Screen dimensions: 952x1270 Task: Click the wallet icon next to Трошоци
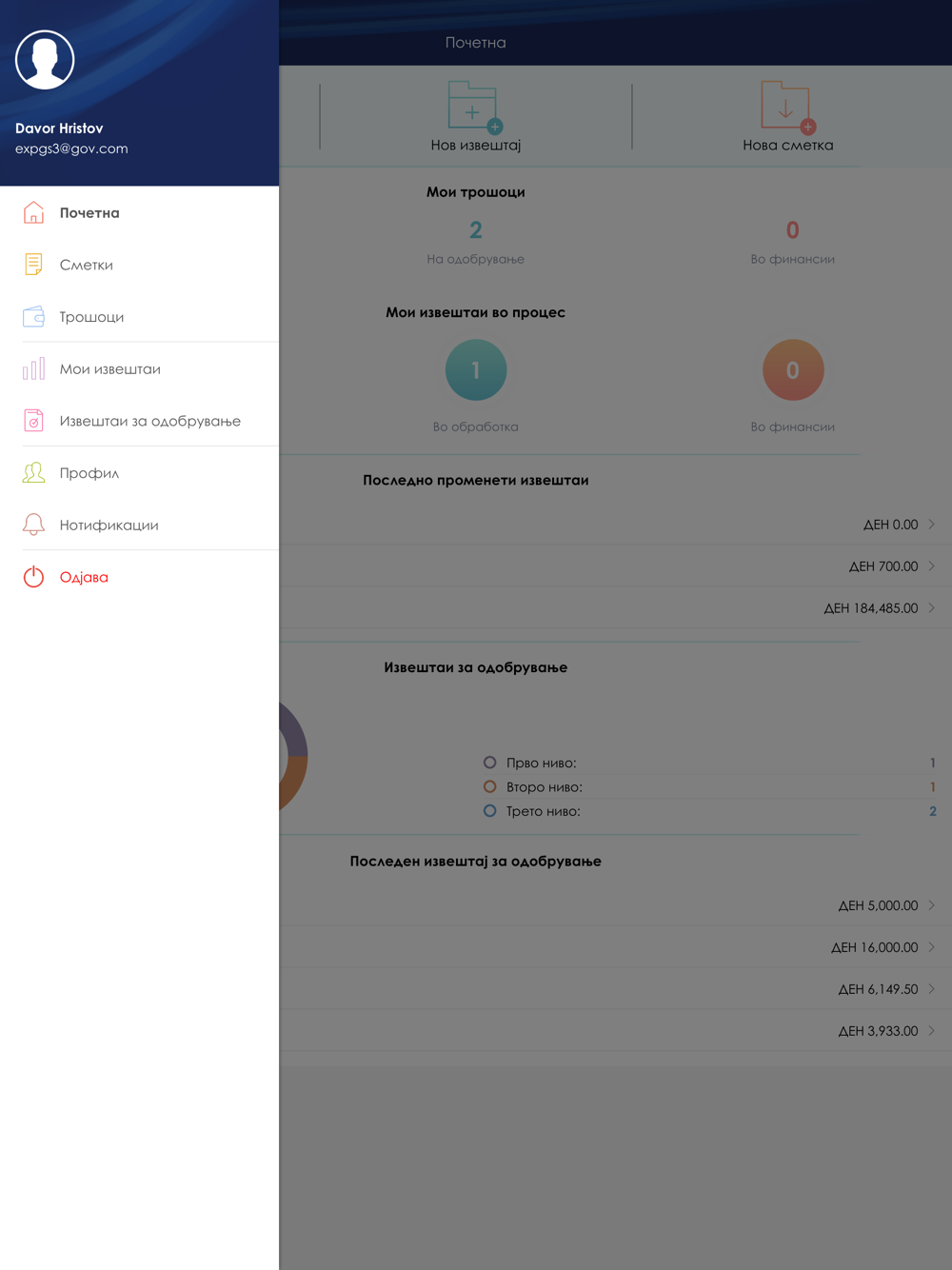point(33,316)
